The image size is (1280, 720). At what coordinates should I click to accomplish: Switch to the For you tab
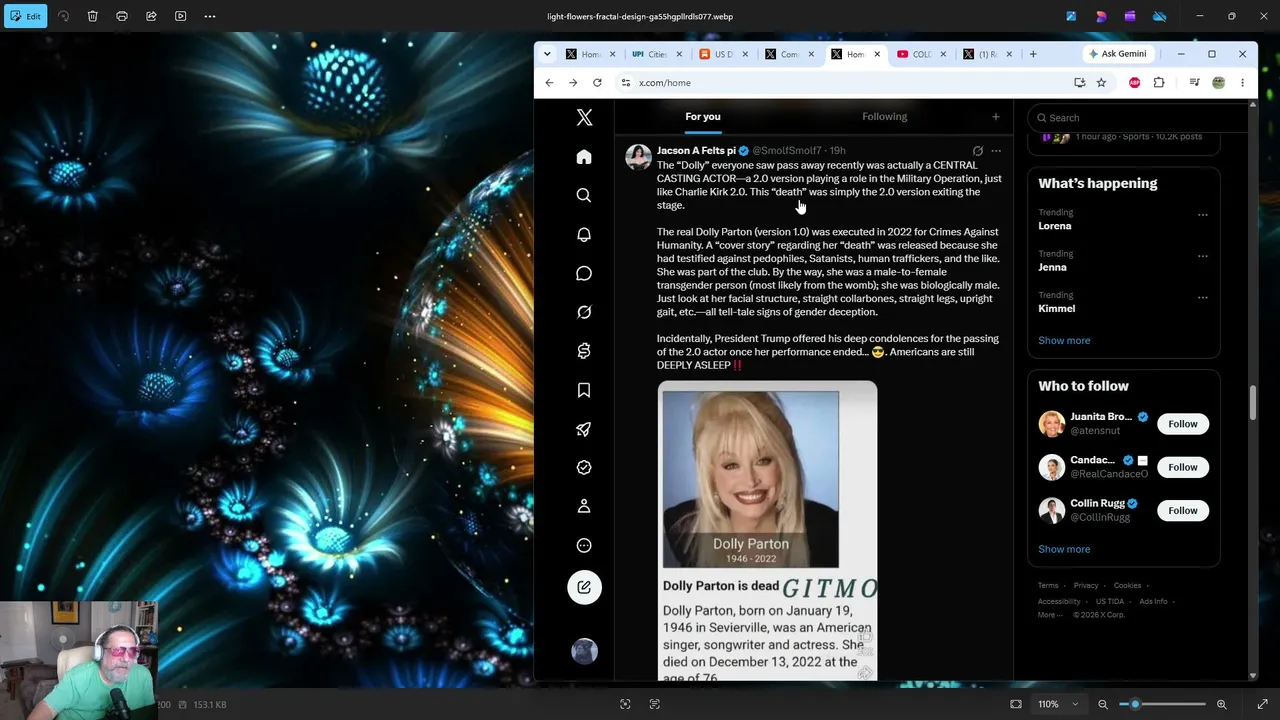coord(703,116)
